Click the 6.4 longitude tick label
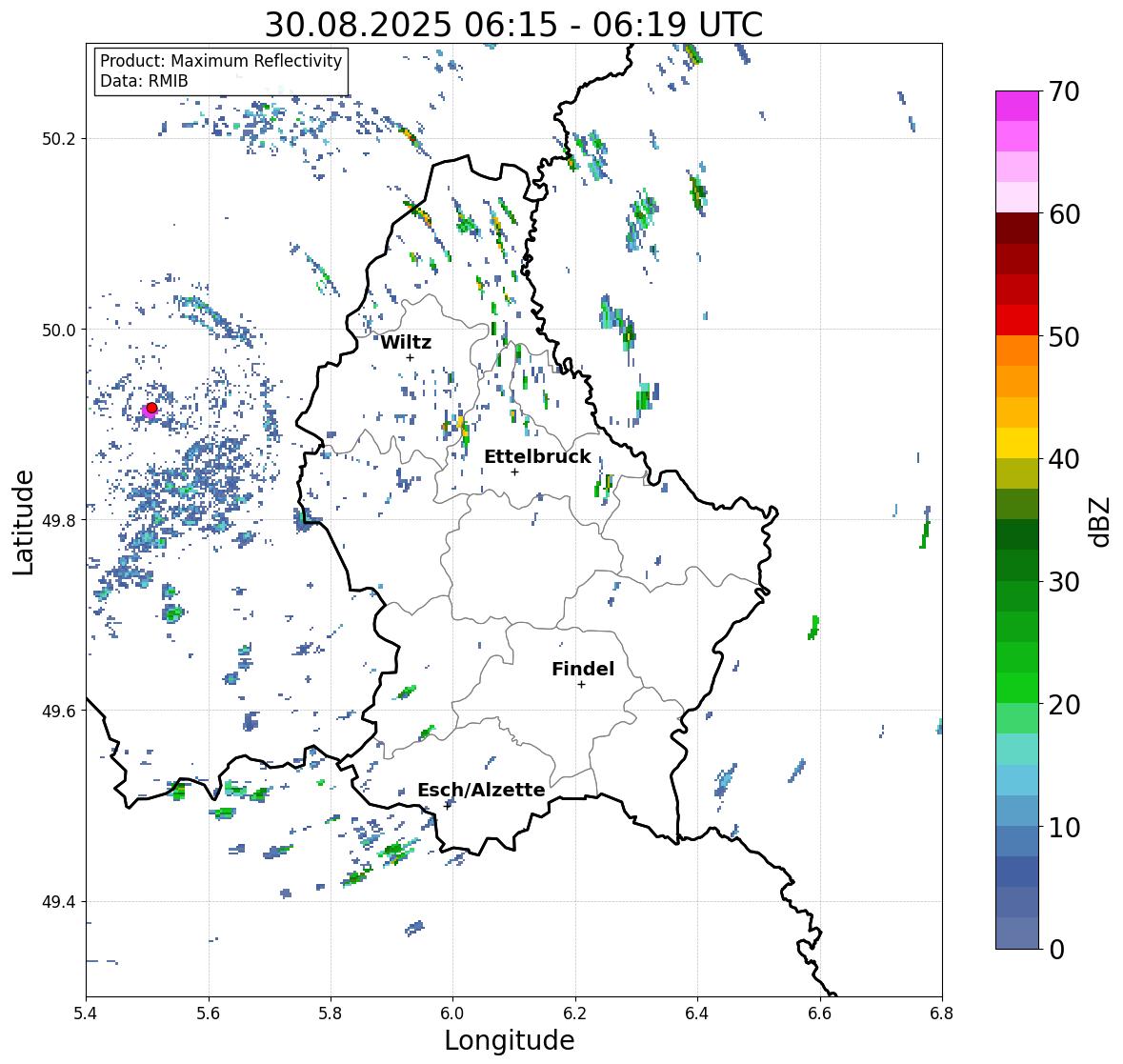1123x1064 pixels. [x=697, y=1014]
